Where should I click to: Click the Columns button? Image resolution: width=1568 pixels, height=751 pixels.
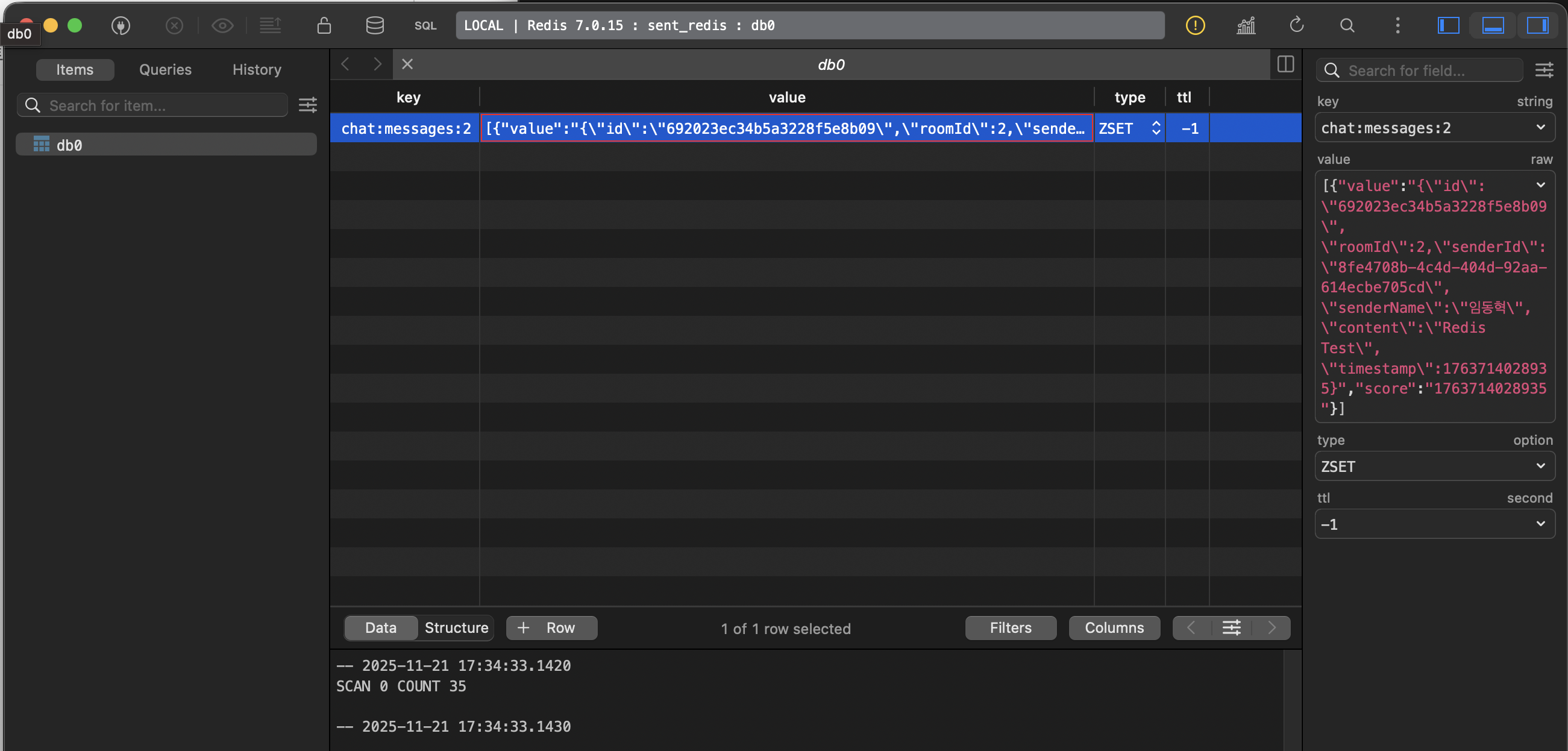click(x=1113, y=627)
